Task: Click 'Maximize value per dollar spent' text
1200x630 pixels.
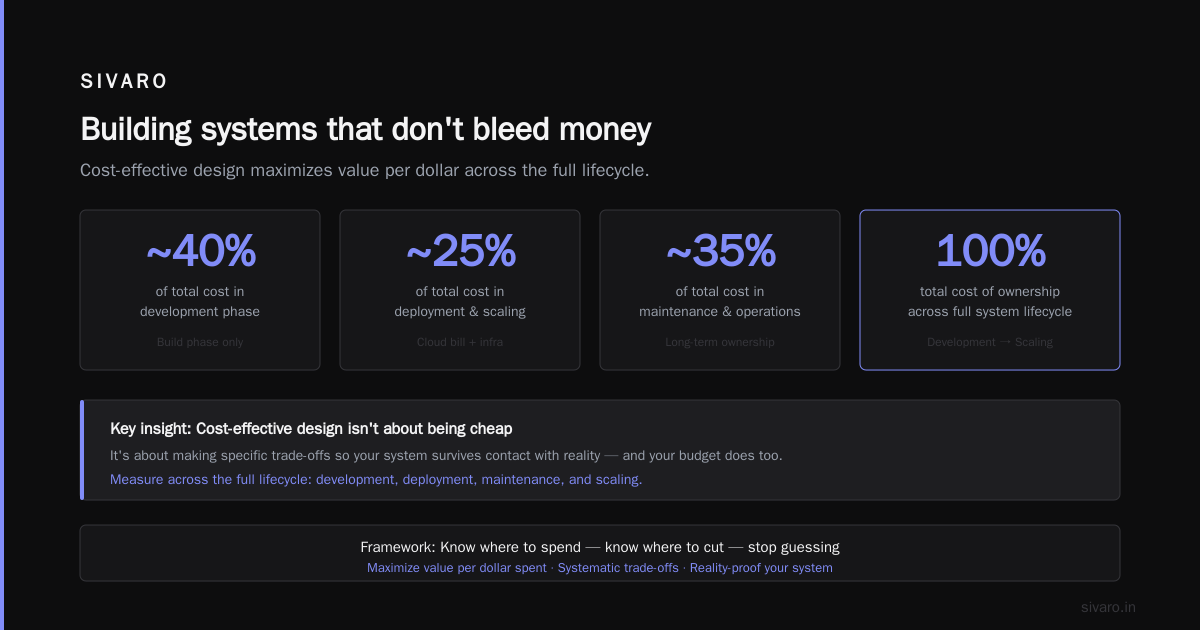Action: pos(457,568)
